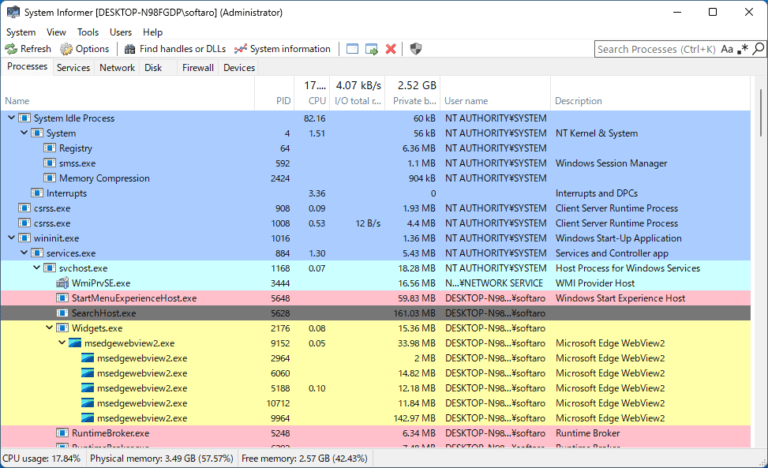The width and height of the screenshot is (768, 468).
Task: Switch to the Firewall tab
Action: pyautogui.click(x=198, y=68)
